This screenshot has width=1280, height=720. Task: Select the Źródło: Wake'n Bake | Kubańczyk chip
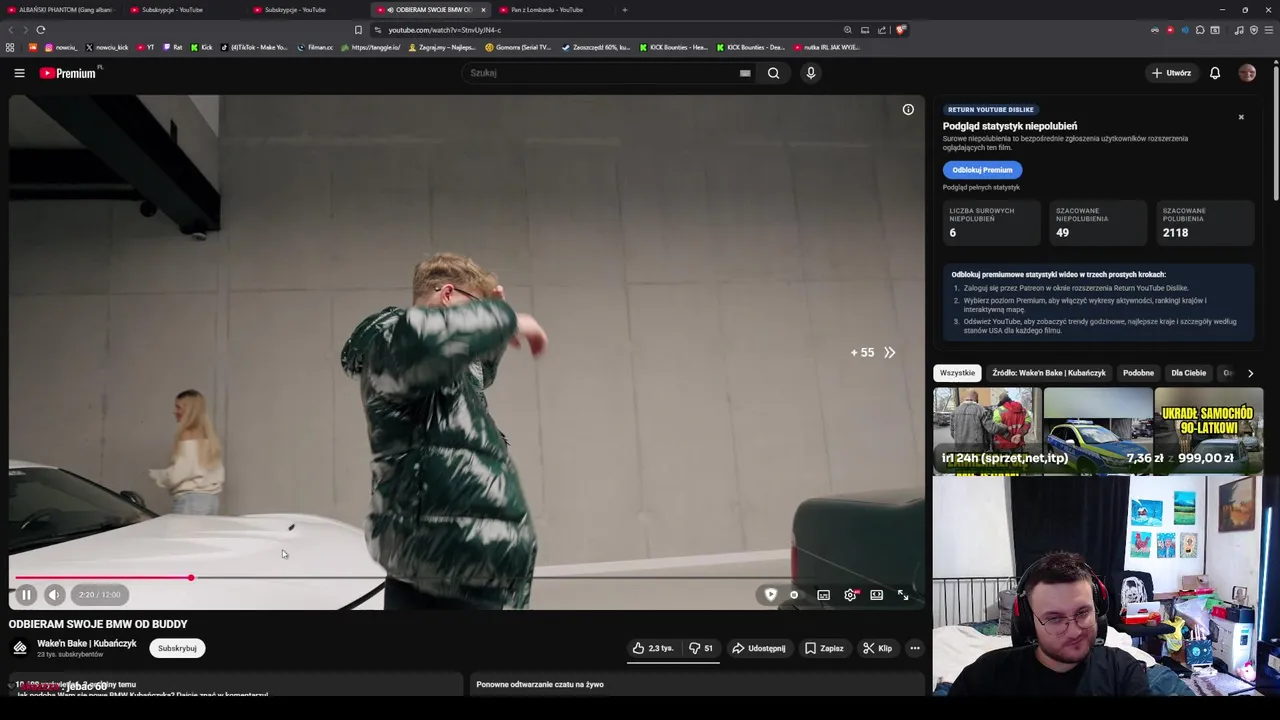coord(1049,373)
